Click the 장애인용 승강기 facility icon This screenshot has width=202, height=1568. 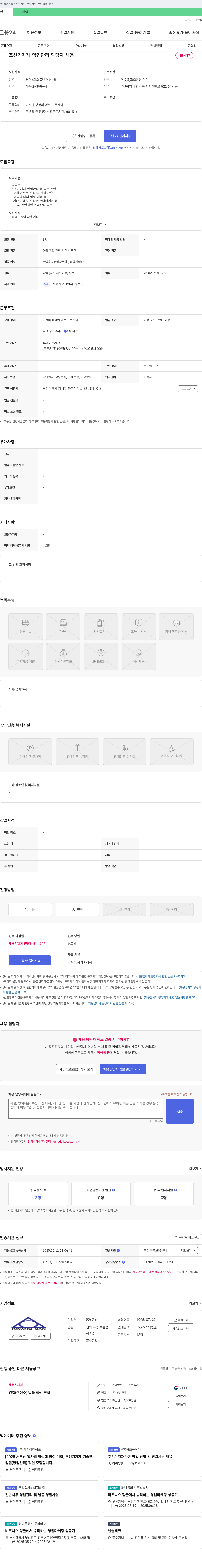77,748
